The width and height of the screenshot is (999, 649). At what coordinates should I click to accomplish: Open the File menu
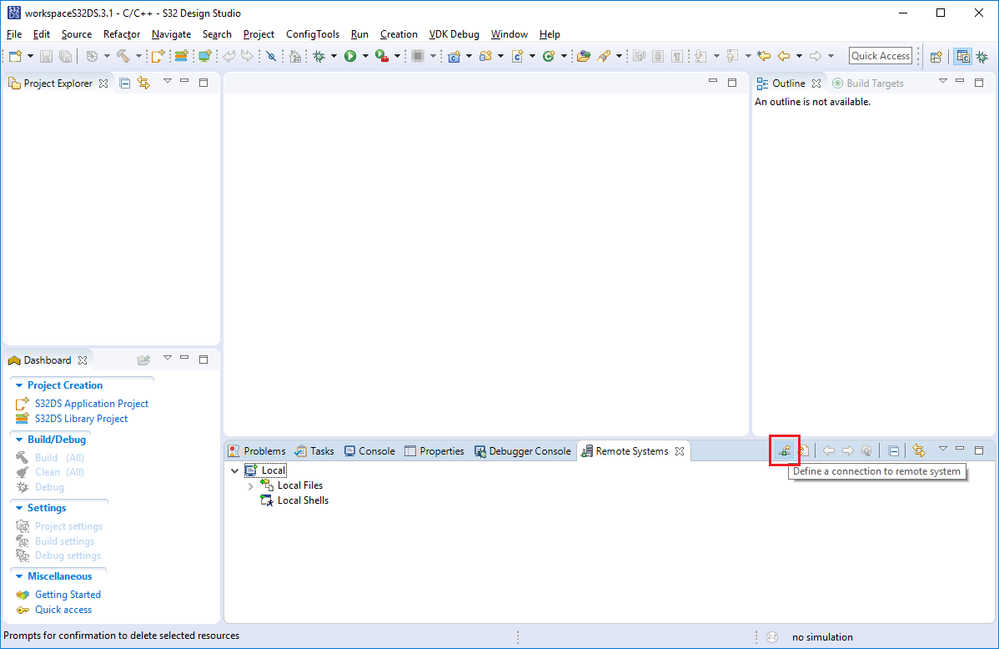[x=14, y=34]
